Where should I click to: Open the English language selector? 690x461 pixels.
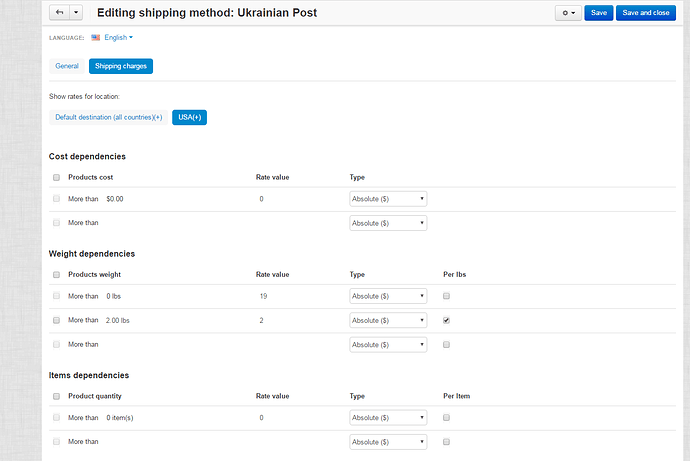click(x=118, y=37)
